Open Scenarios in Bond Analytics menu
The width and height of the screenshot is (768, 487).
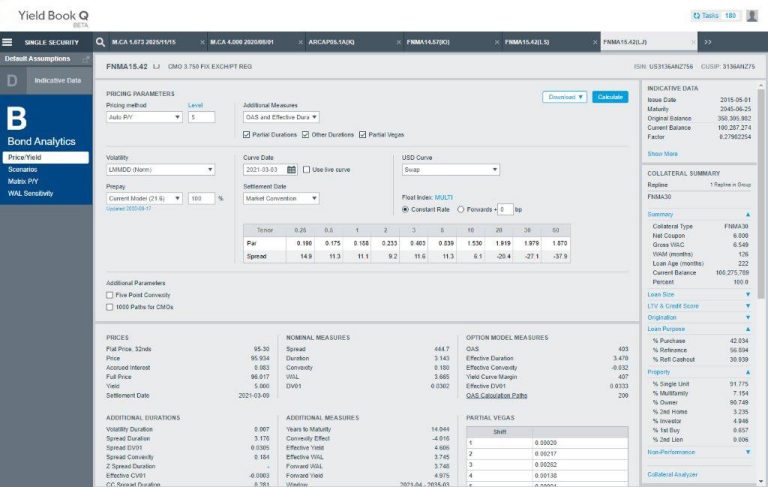[23, 170]
